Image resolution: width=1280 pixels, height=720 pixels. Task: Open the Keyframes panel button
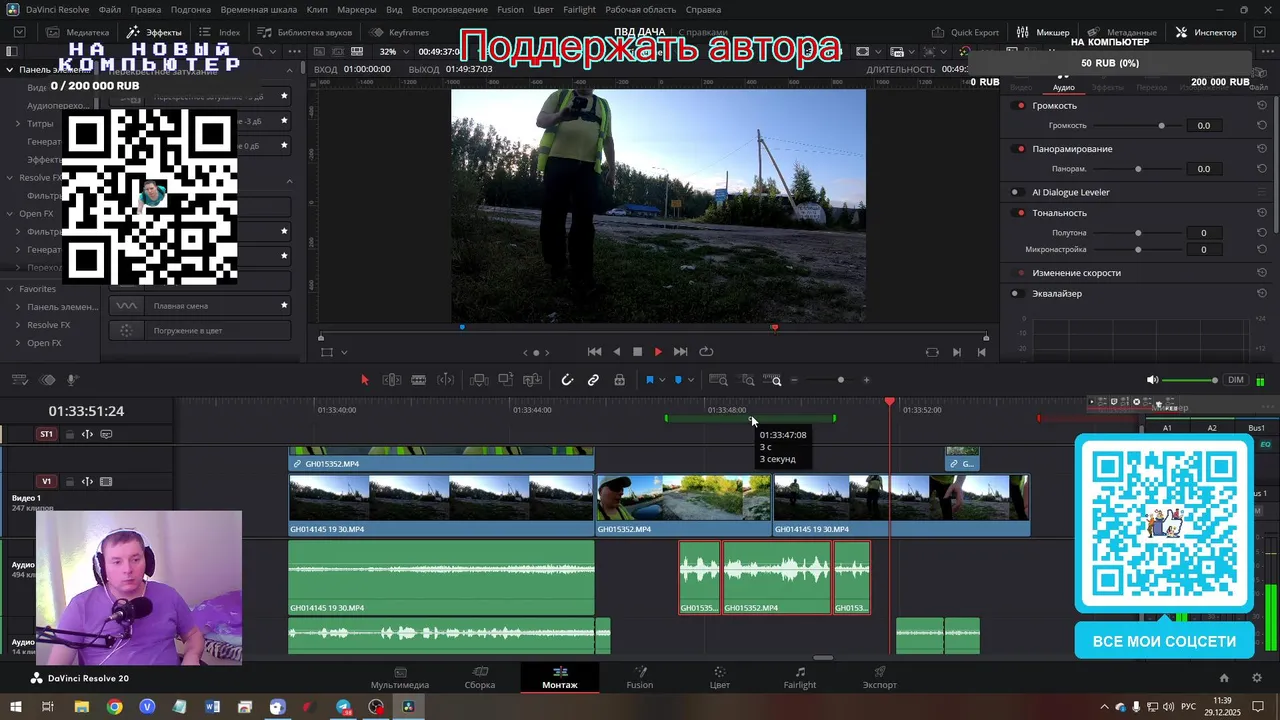pos(399,32)
